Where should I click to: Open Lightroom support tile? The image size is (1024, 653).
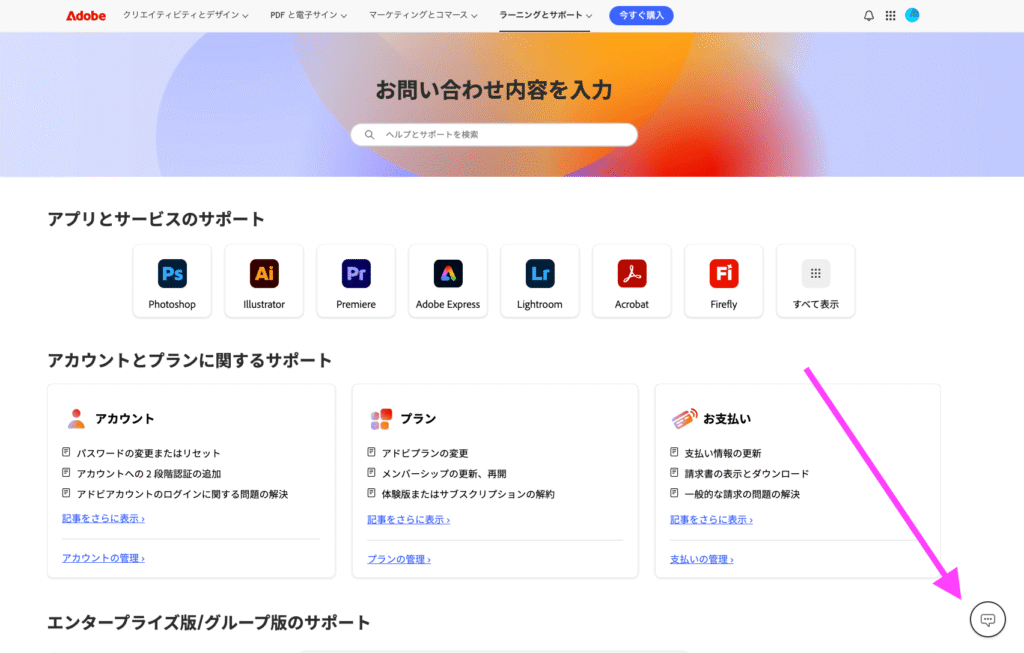coord(540,281)
